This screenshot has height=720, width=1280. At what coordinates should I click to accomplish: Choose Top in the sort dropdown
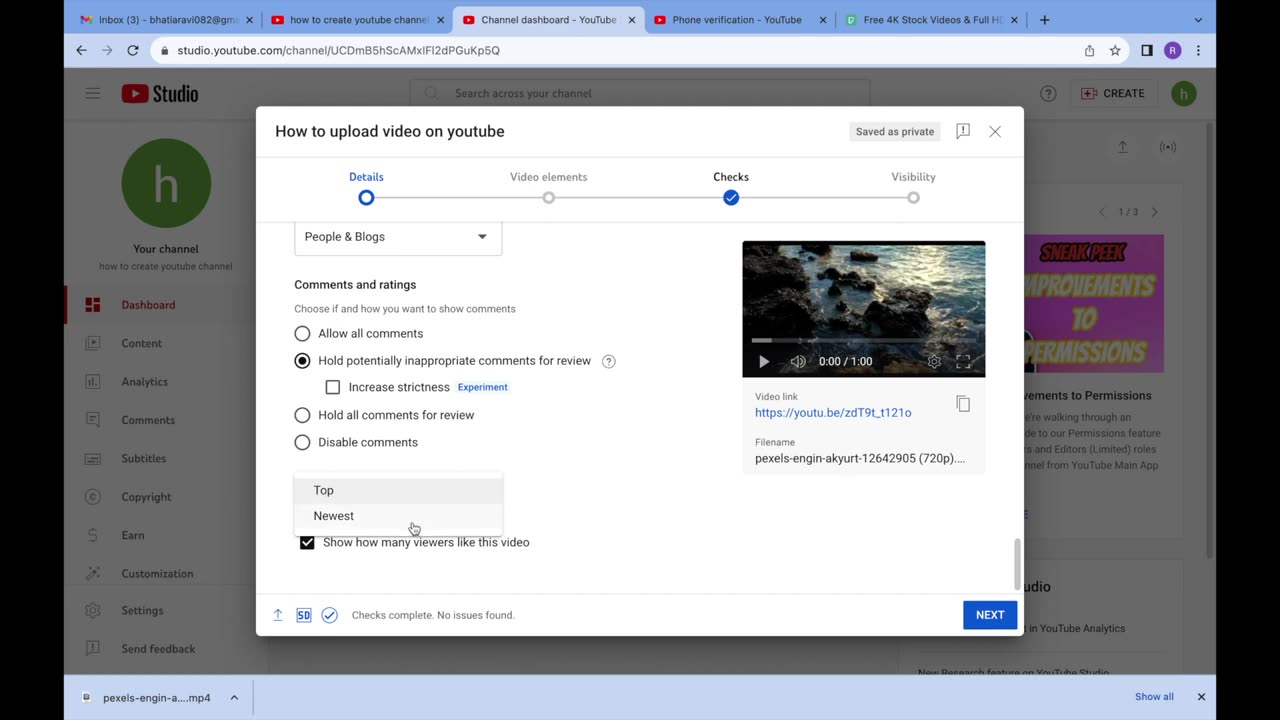398,490
